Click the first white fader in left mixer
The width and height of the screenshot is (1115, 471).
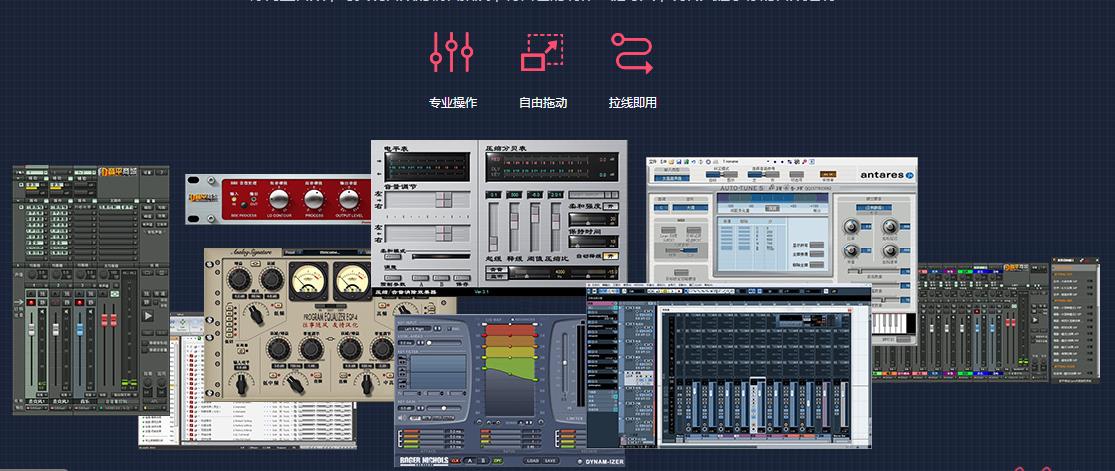tap(31, 329)
